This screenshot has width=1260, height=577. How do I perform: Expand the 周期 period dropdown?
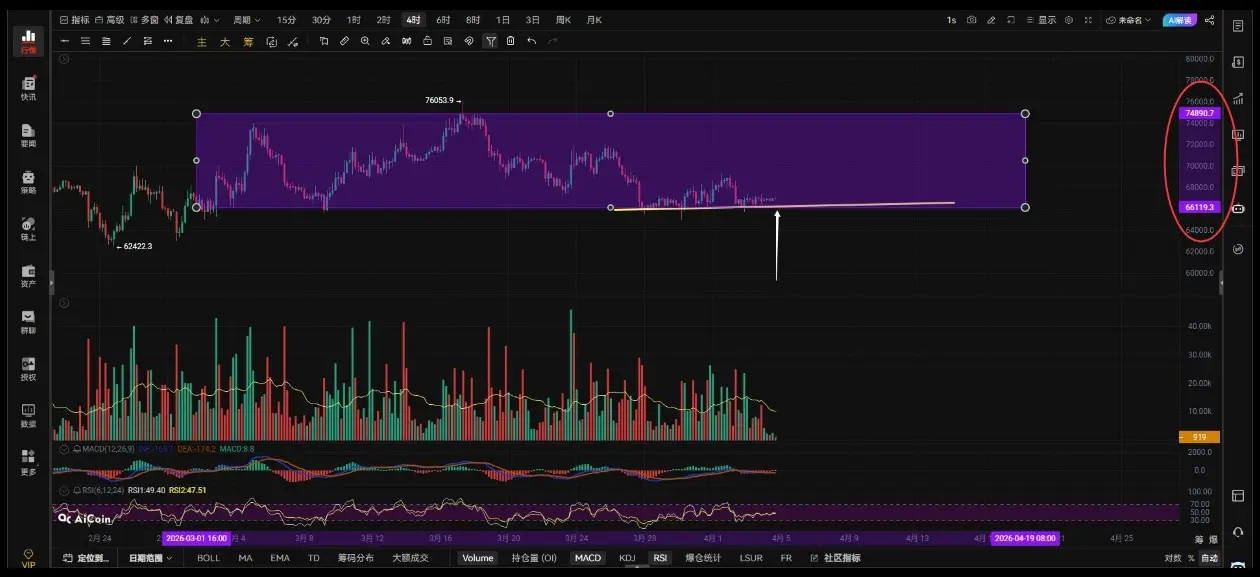(x=246, y=20)
